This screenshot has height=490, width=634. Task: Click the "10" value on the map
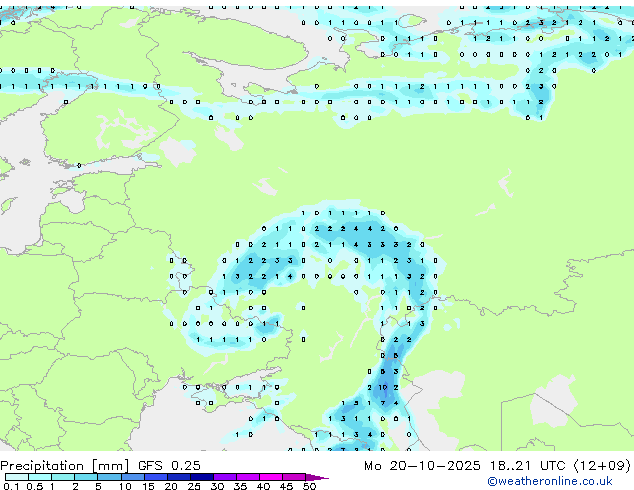(383, 387)
